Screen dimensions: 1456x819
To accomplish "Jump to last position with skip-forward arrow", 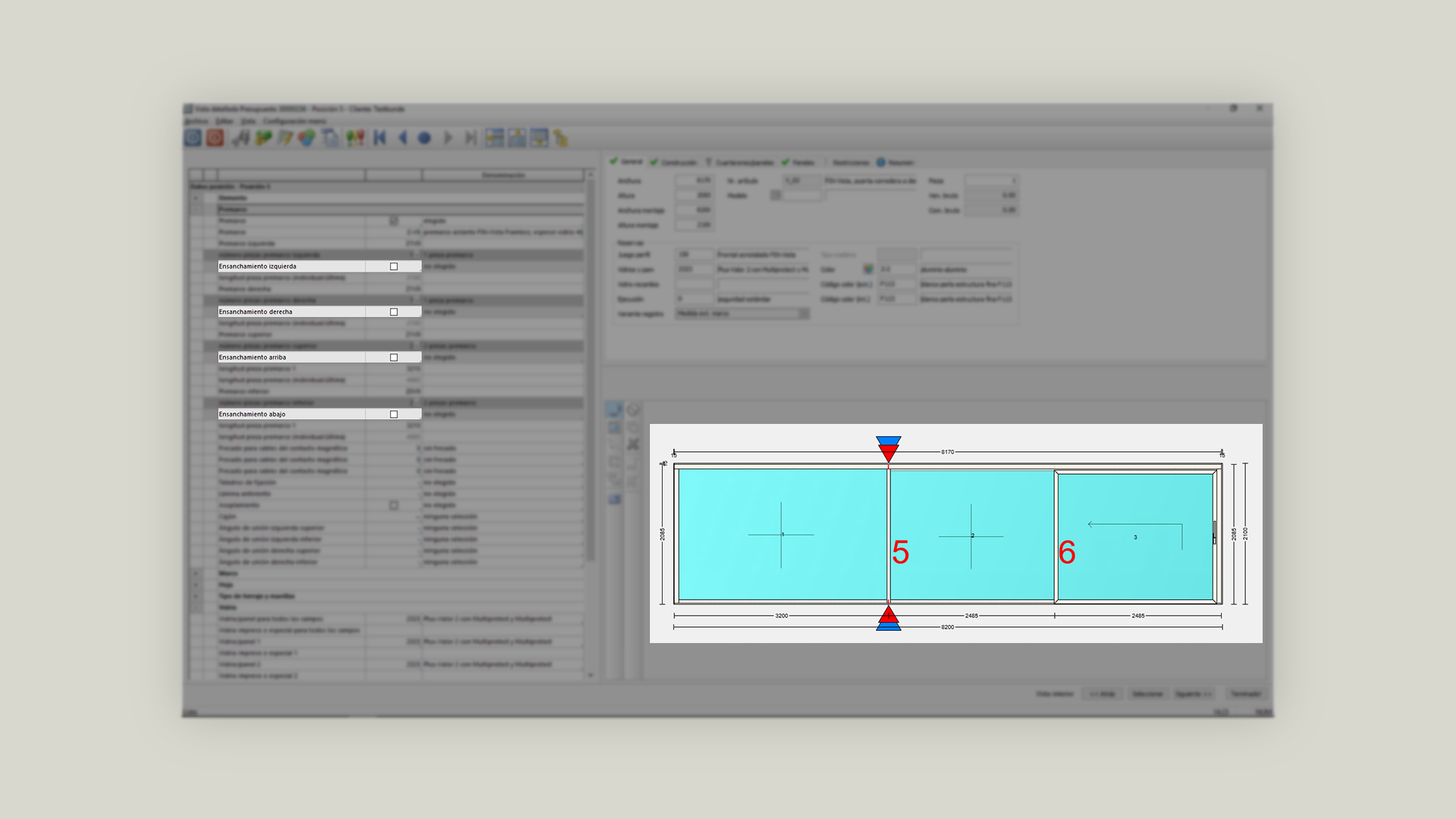I will [471, 138].
